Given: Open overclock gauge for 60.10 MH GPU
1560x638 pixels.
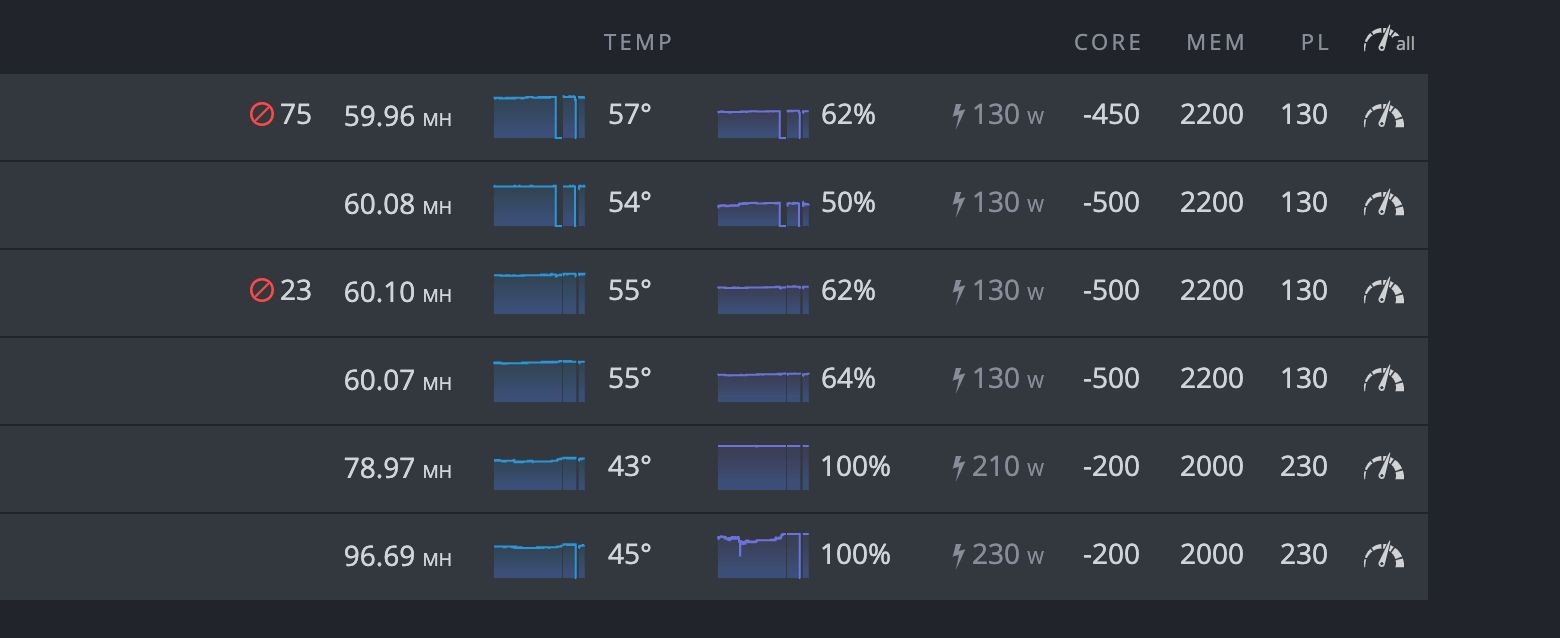Looking at the screenshot, I should point(1384,292).
